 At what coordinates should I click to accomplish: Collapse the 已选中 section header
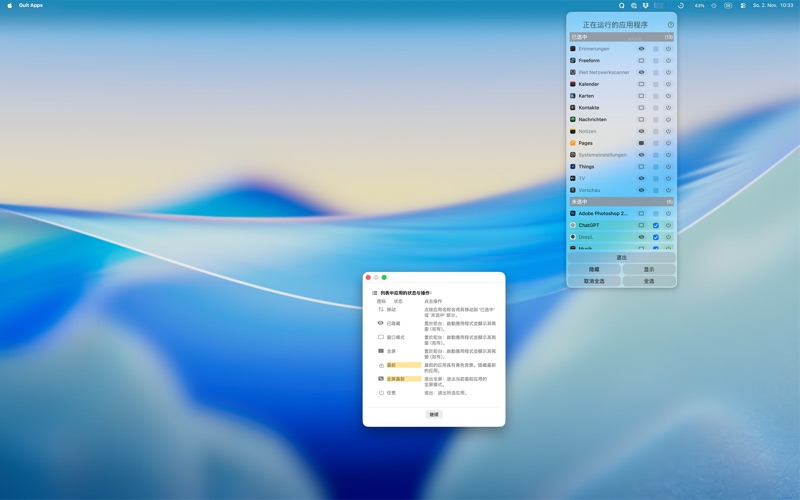coord(620,37)
